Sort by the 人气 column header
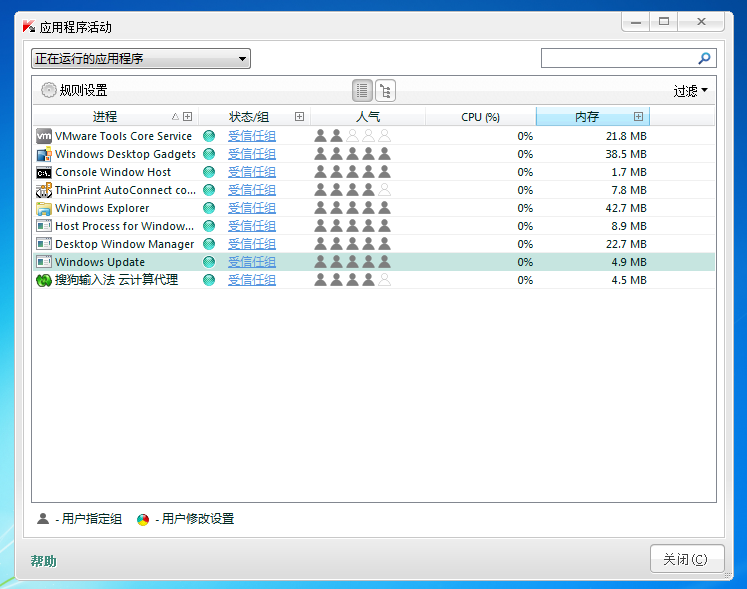Screen dimensions: 747x589 pyautogui.click(x=368, y=117)
